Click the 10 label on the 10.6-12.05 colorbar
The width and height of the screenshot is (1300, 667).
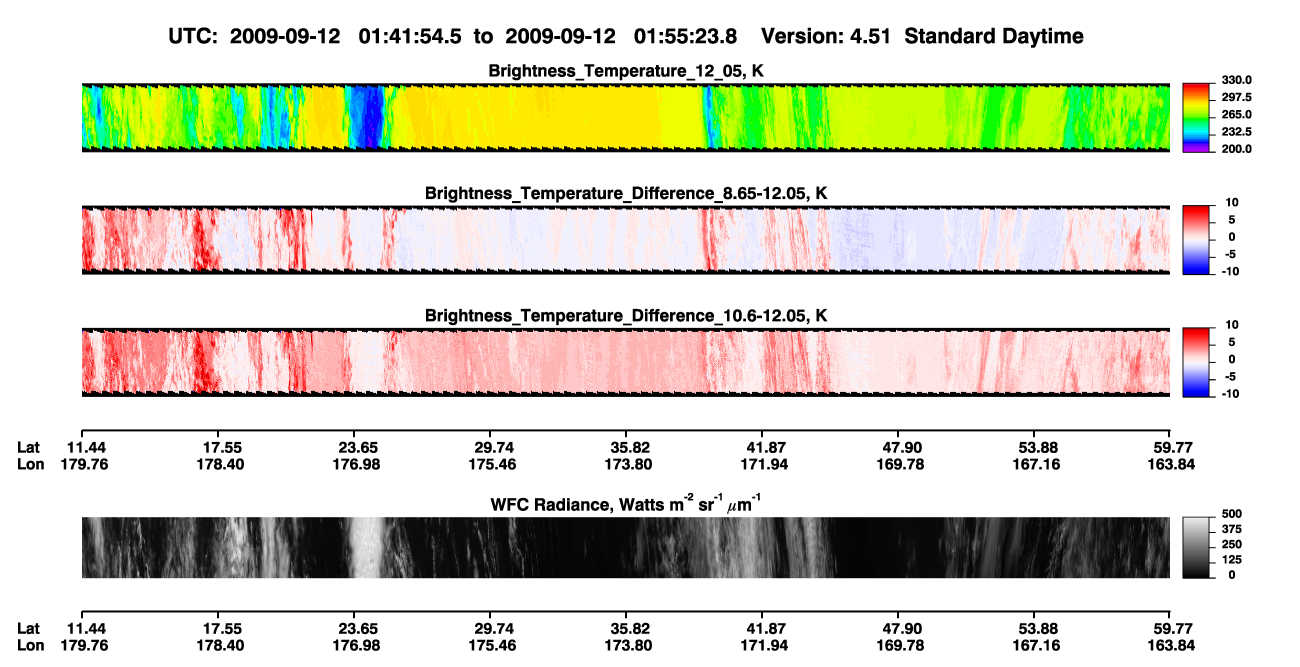(1233, 325)
